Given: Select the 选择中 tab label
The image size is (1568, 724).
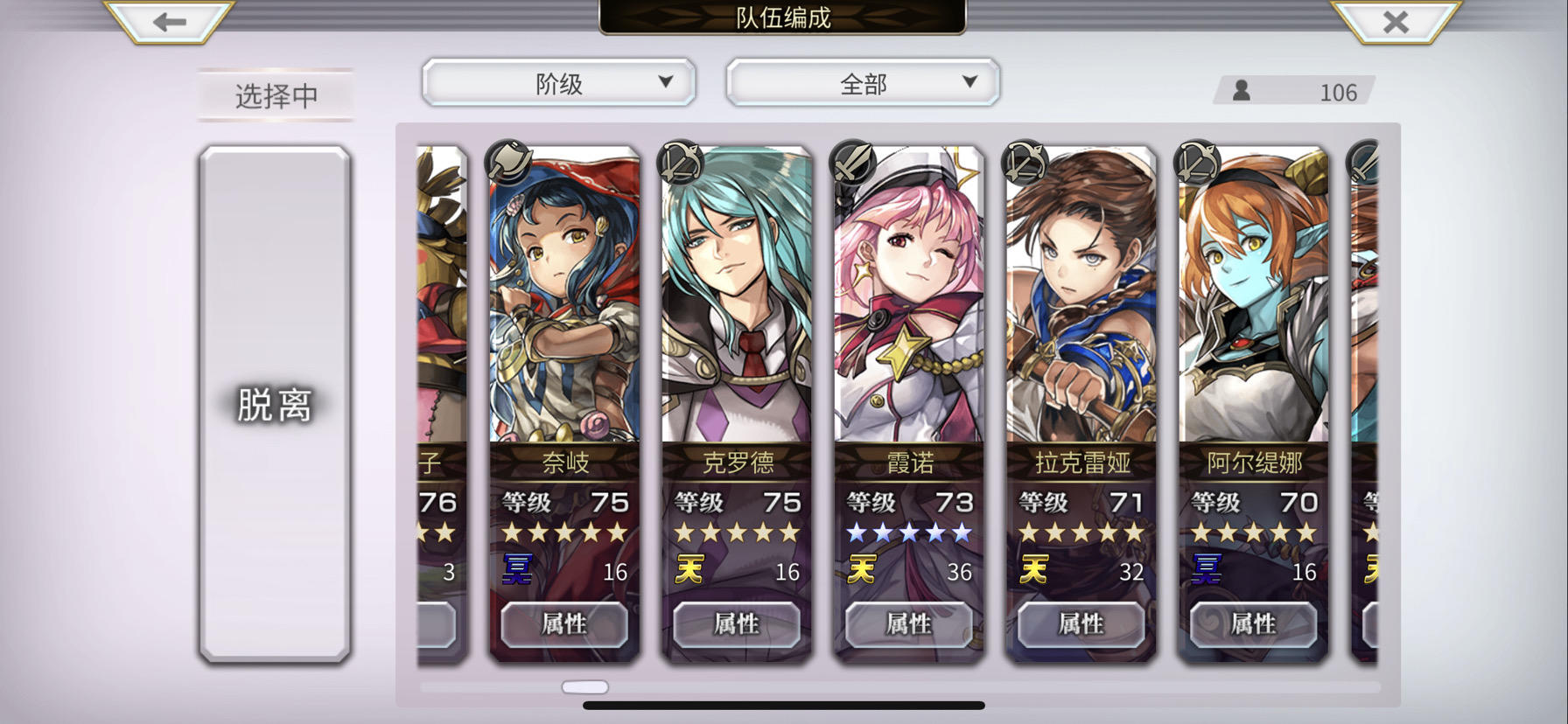Looking at the screenshot, I should [x=276, y=95].
